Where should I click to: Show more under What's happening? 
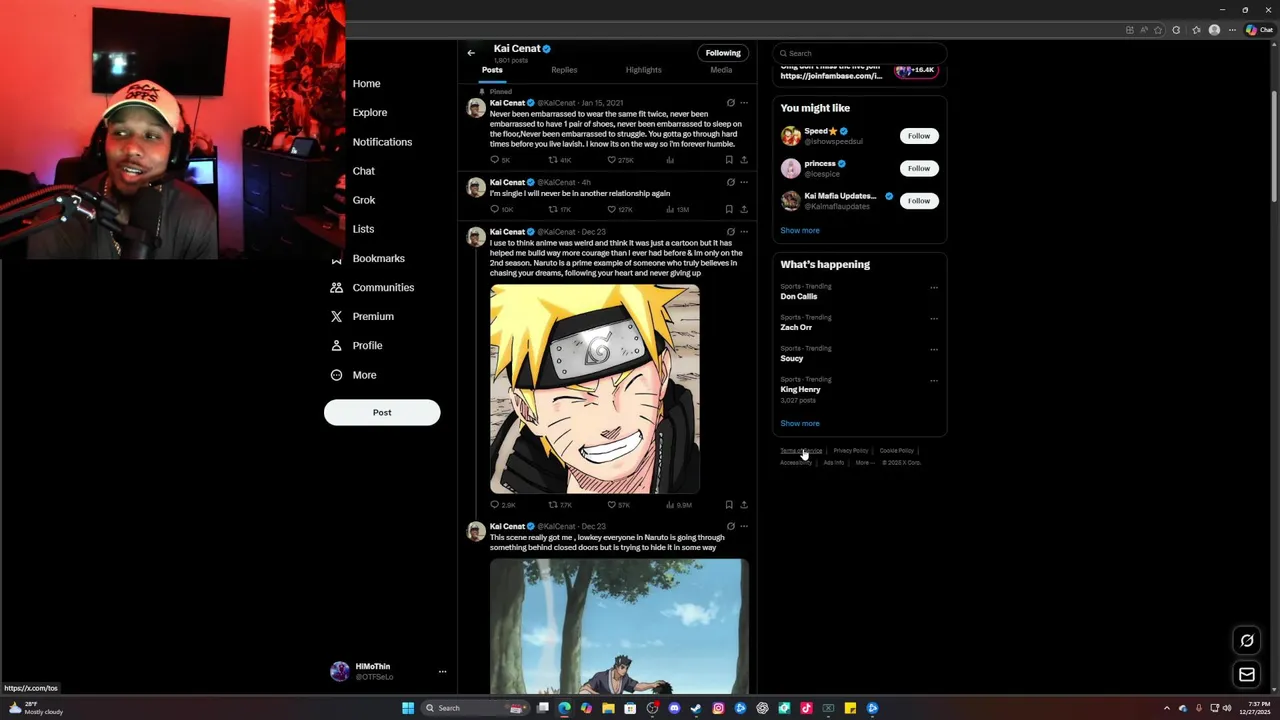800,423
